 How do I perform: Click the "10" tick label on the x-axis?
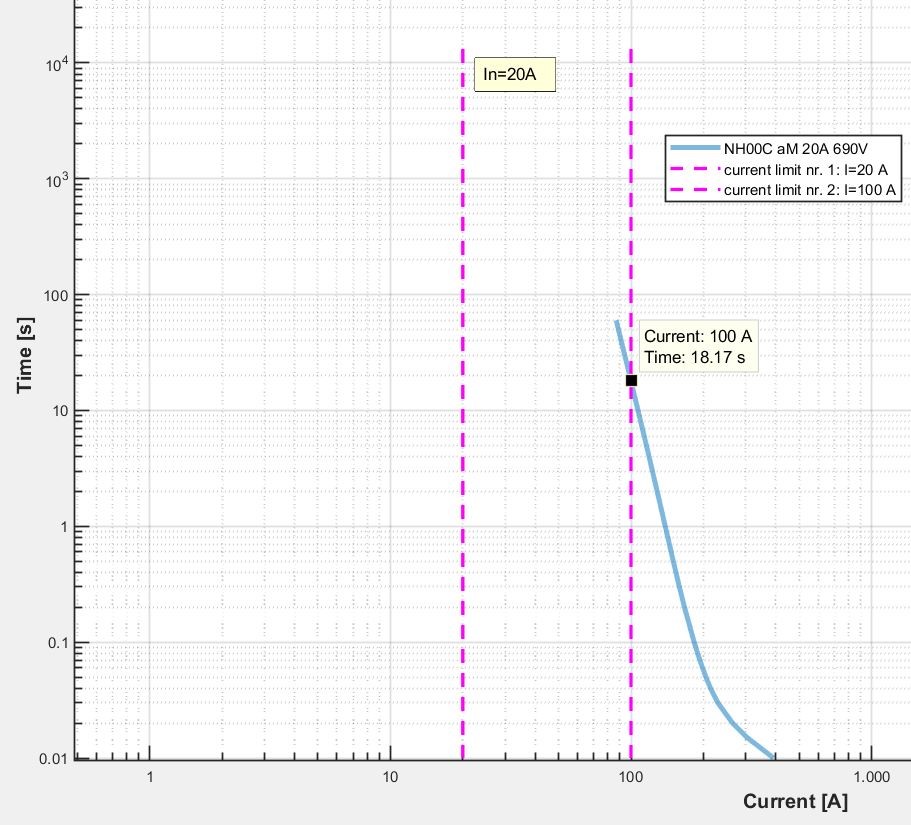pos(390,777)
